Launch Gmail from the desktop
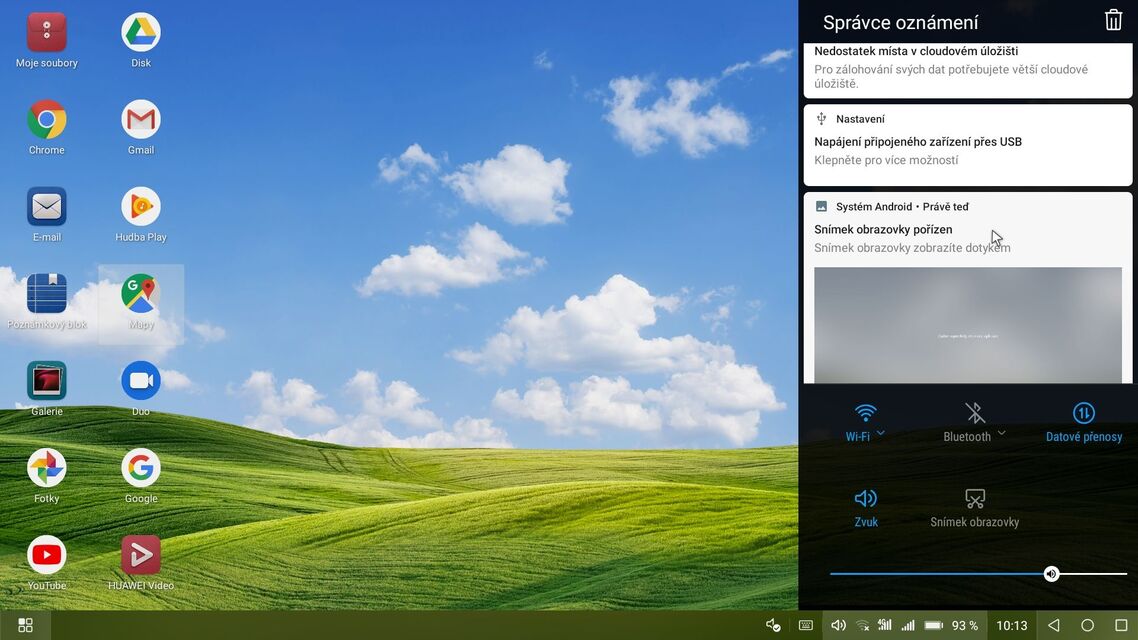 click(x=141, y=120)
